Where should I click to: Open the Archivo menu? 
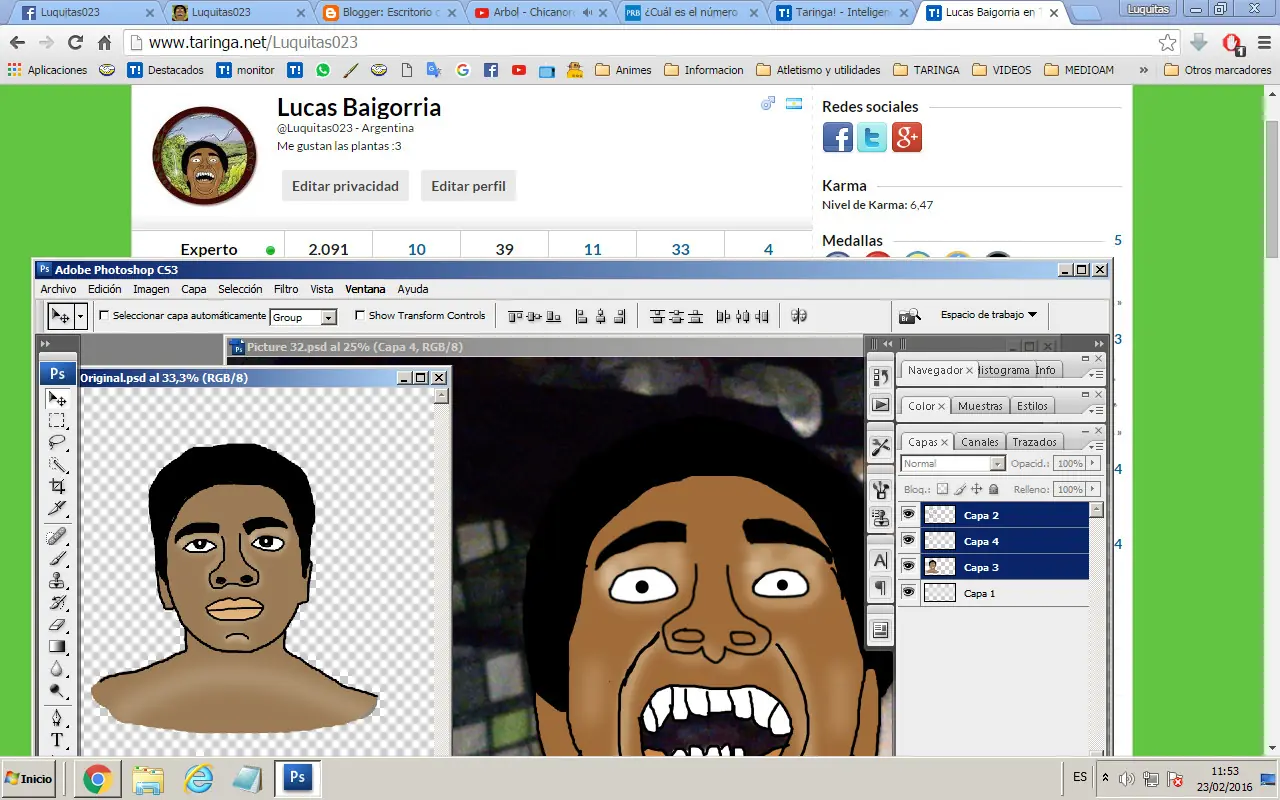tap(58, 289)
